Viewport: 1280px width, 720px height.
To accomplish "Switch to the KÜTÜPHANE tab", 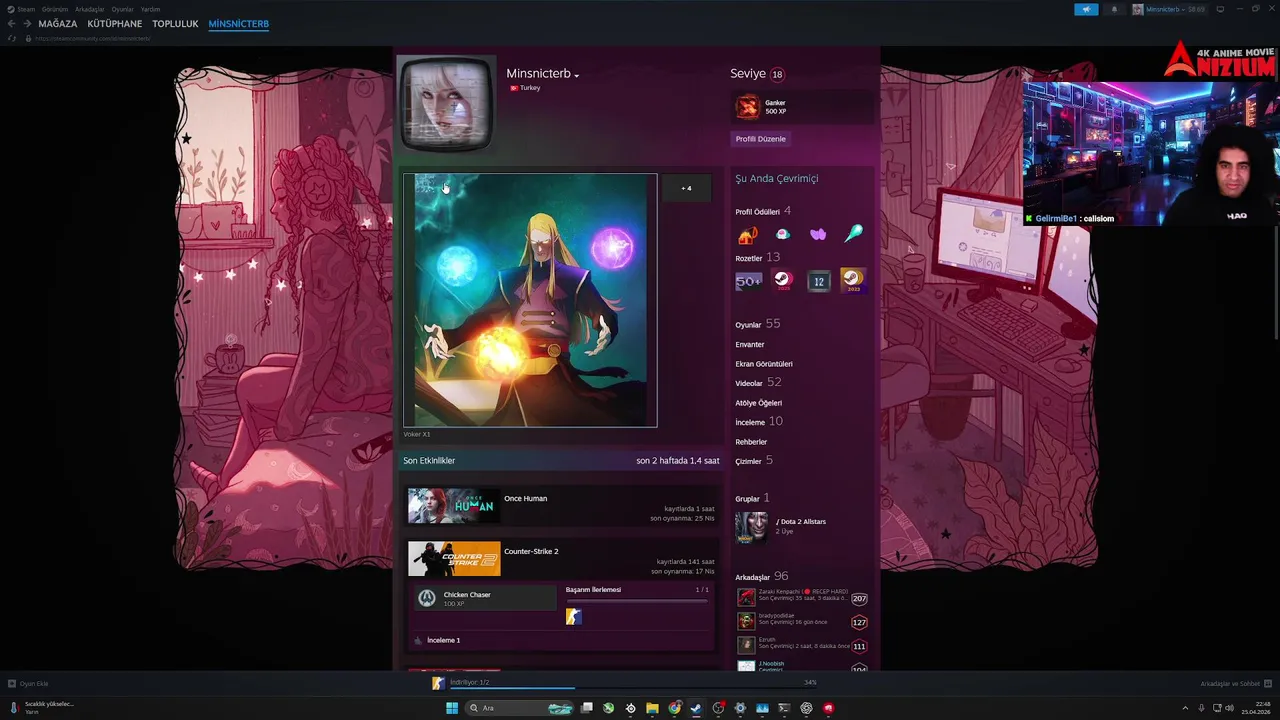I will coord(115,24).
